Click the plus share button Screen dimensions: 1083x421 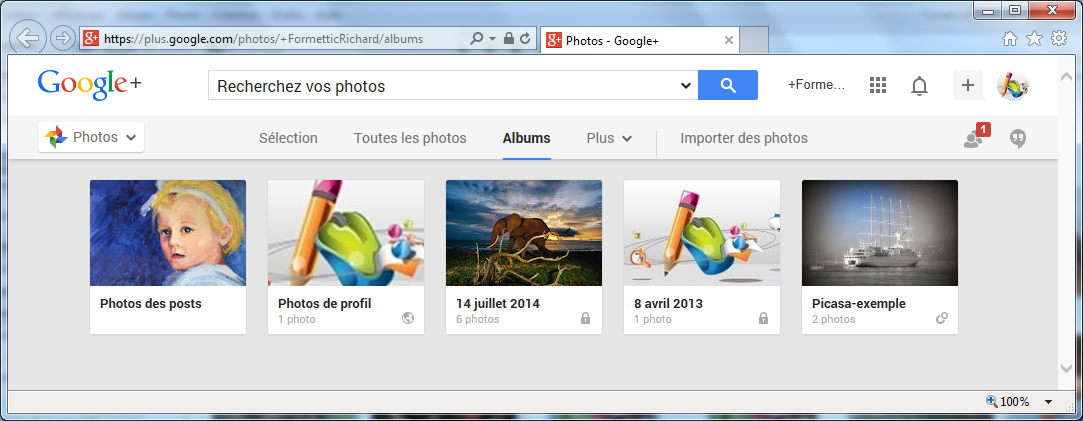click(x=968, y=85)
